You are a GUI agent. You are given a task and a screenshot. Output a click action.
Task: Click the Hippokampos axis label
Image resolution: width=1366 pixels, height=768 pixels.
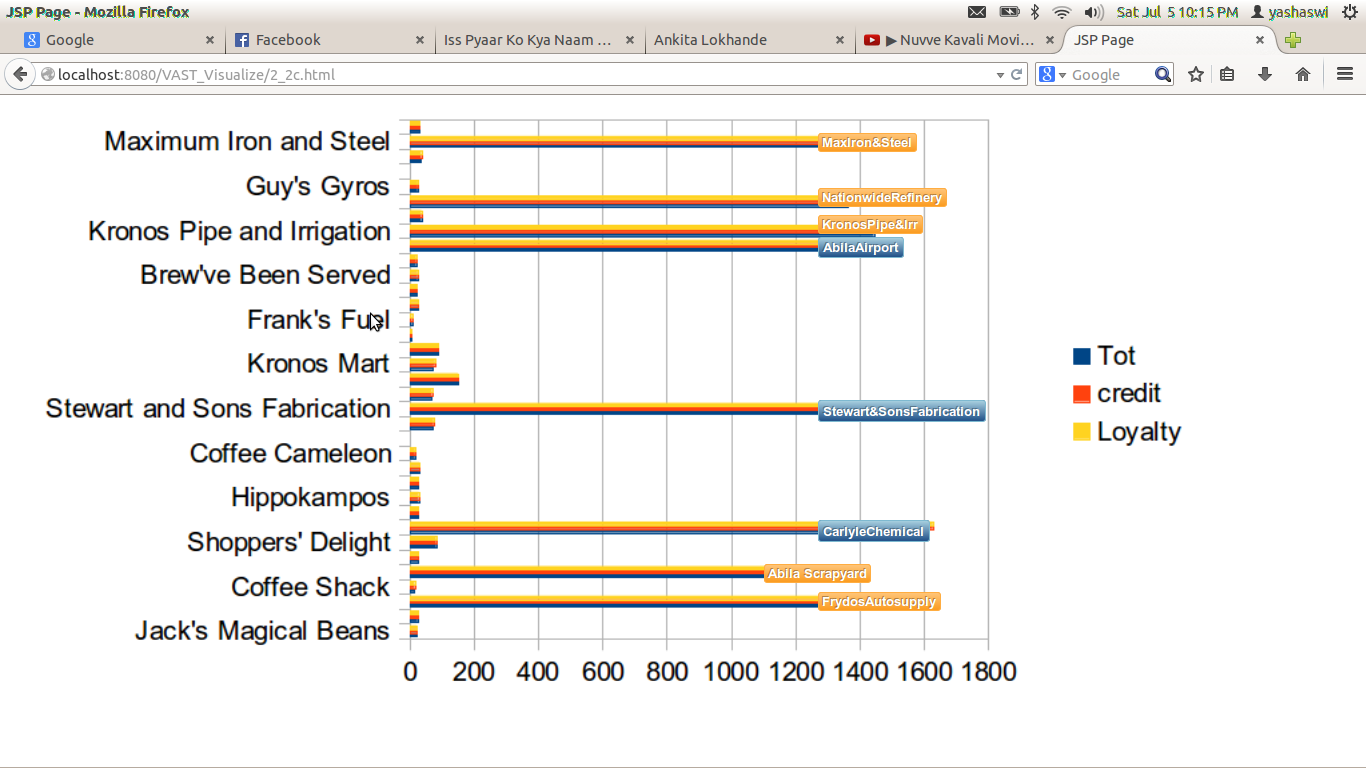click(x=310, y=498)
